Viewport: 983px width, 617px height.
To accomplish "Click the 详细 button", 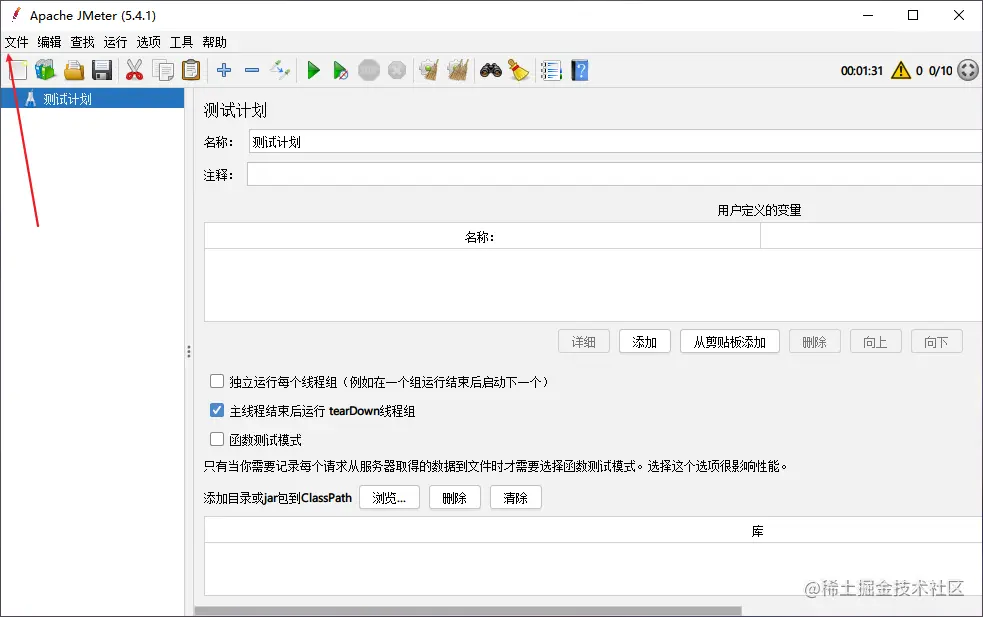I will pyautogui.click(x=584, y=342).
